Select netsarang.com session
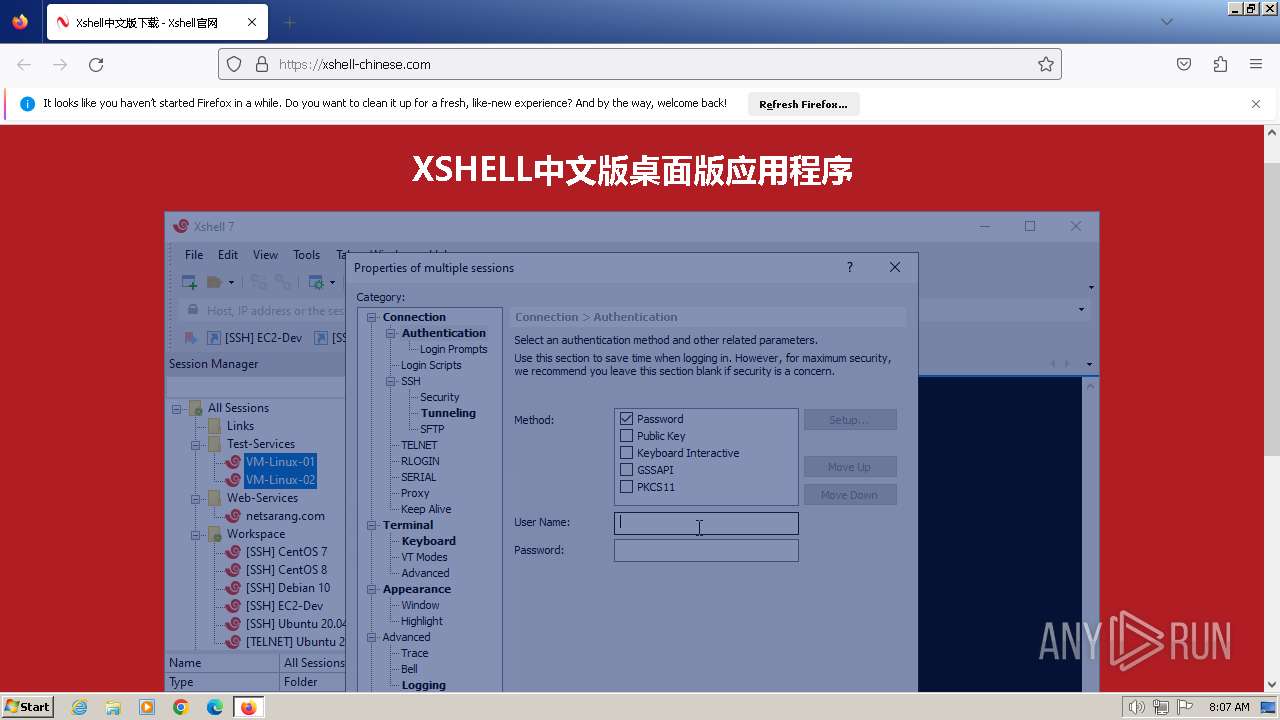 285,516
